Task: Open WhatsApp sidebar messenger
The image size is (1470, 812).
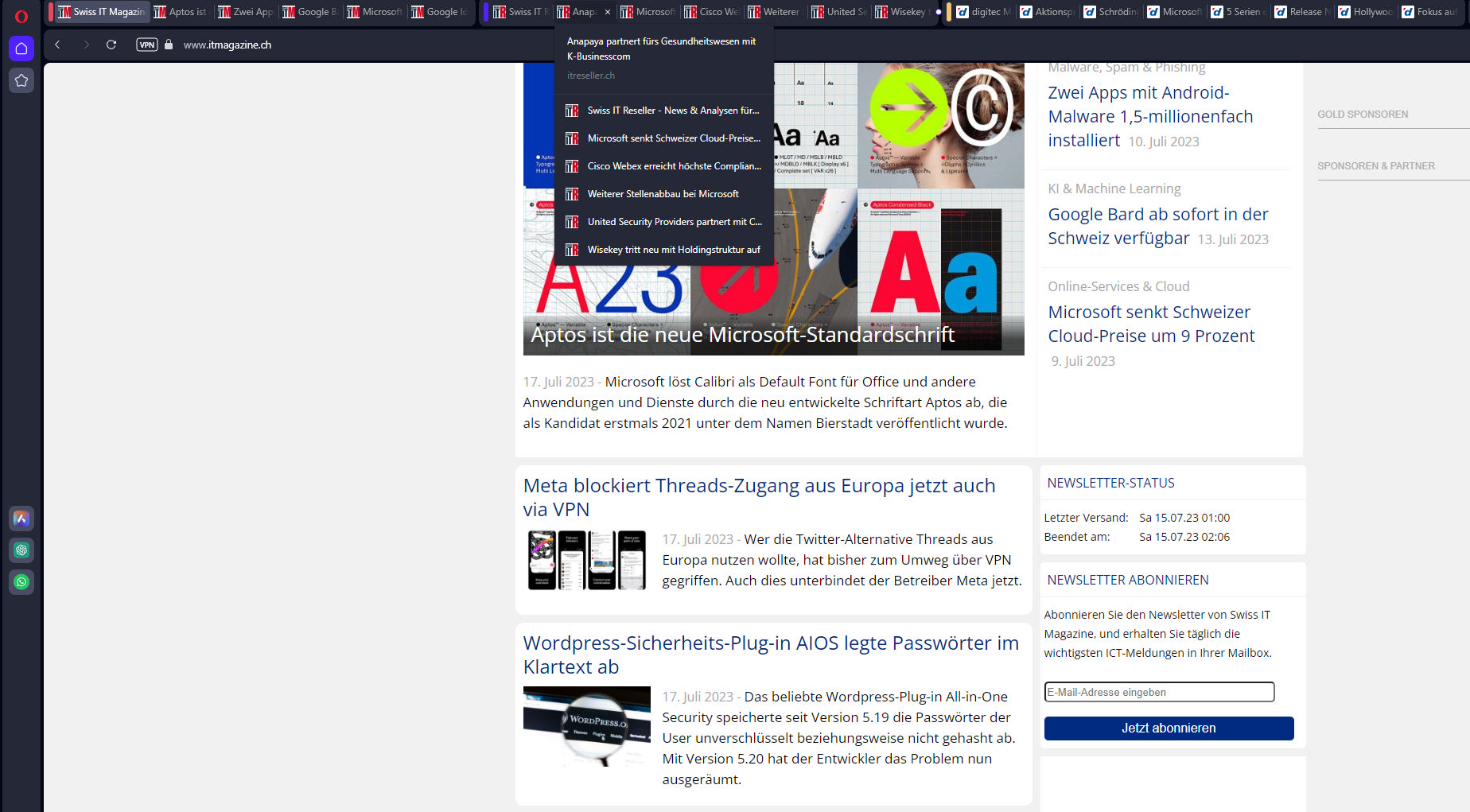Action: click(x=21, y=582)
